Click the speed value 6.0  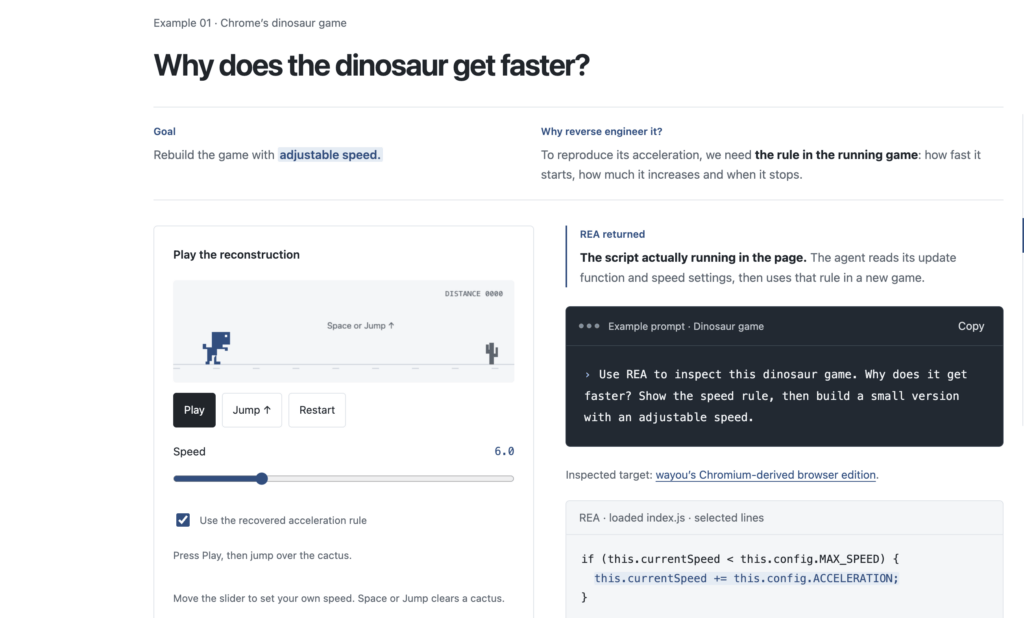(x=504, y=451)
